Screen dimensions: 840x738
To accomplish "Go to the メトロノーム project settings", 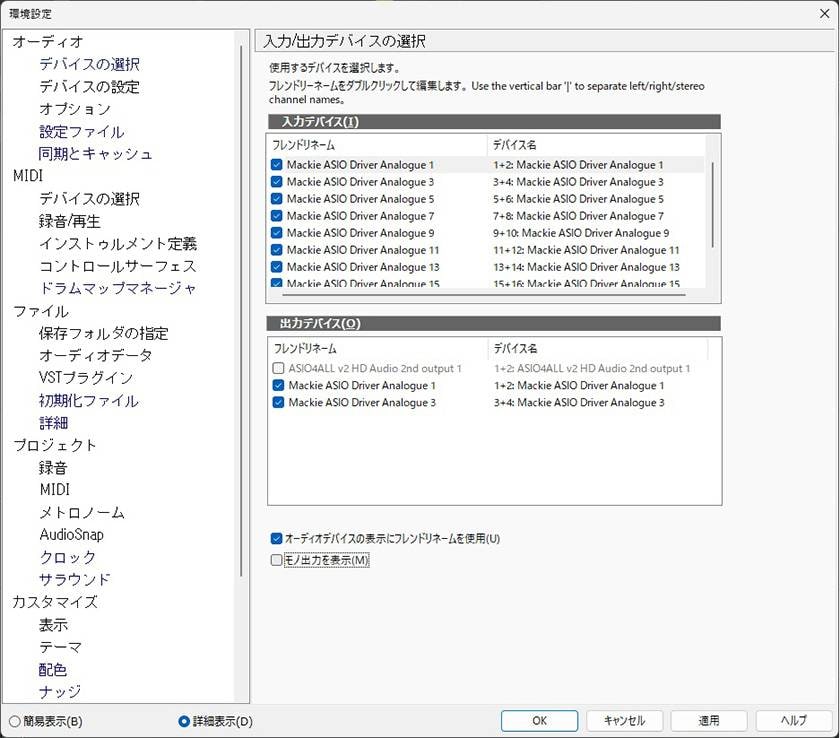I will [x=82, y=512].
